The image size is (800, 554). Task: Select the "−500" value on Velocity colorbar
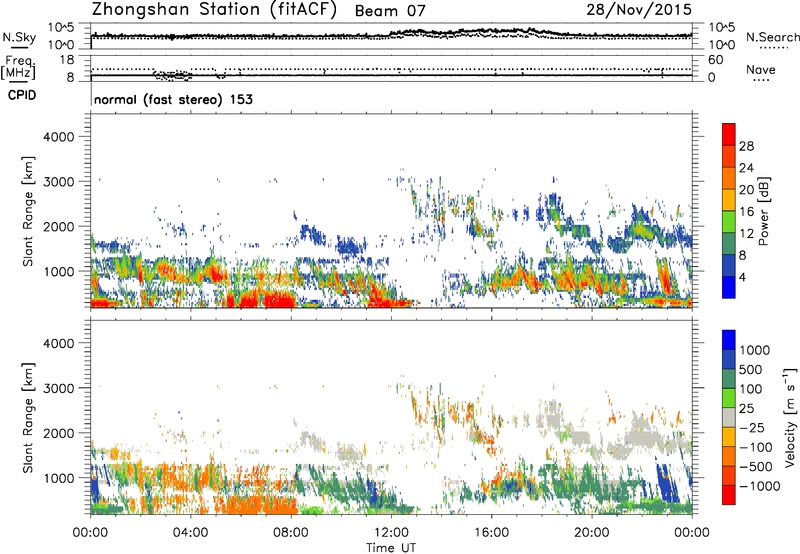tap(757, 466)
